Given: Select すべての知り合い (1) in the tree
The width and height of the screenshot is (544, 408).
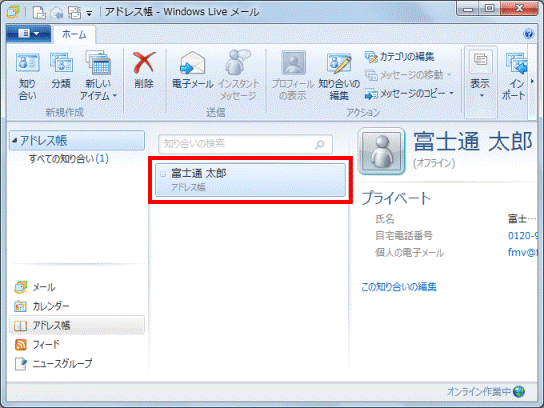Looking at the screenshot, I should pos(69,159).
